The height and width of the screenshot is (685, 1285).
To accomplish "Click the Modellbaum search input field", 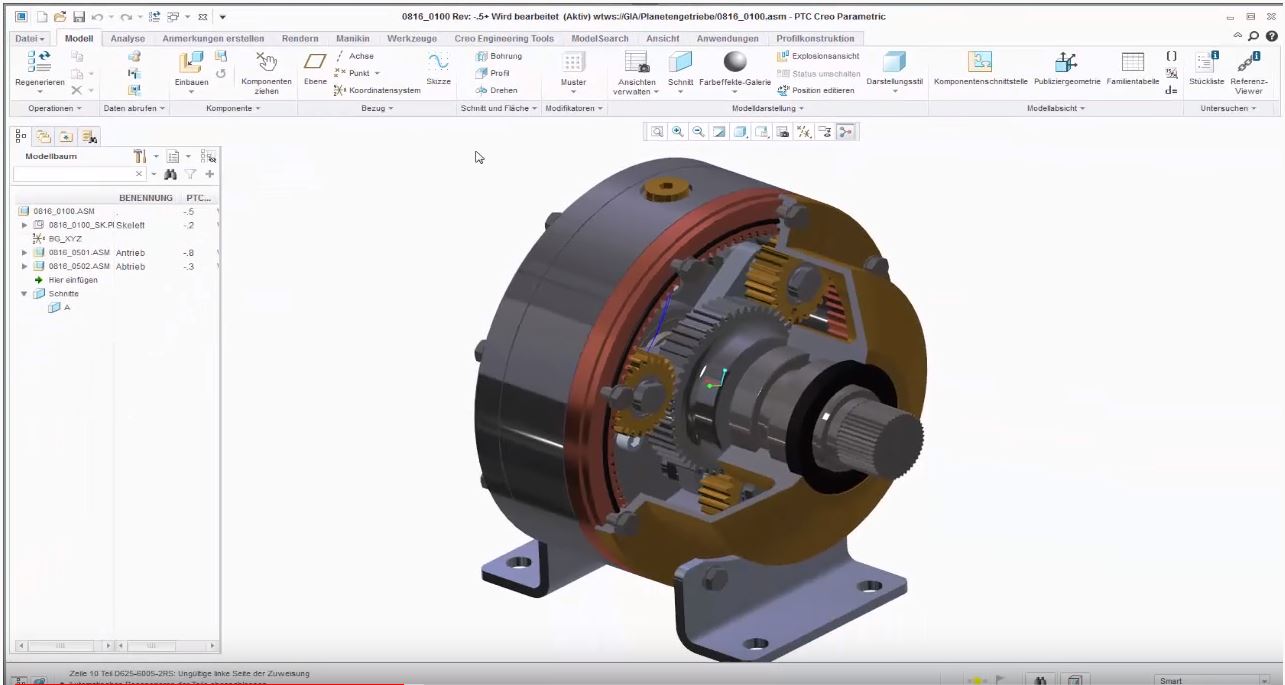I will coord(73,174).
